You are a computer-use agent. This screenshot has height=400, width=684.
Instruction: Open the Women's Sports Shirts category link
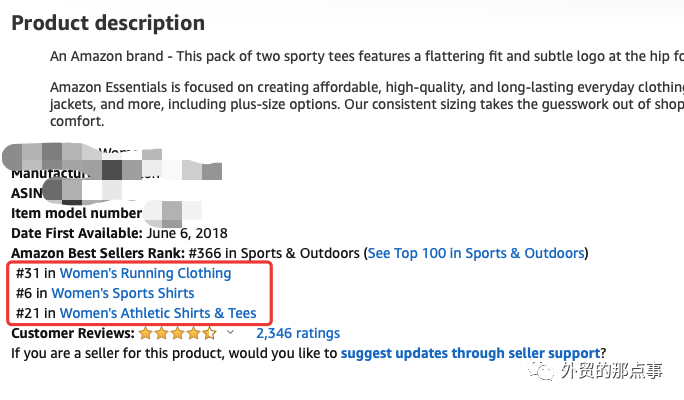(x=123, y=293)
